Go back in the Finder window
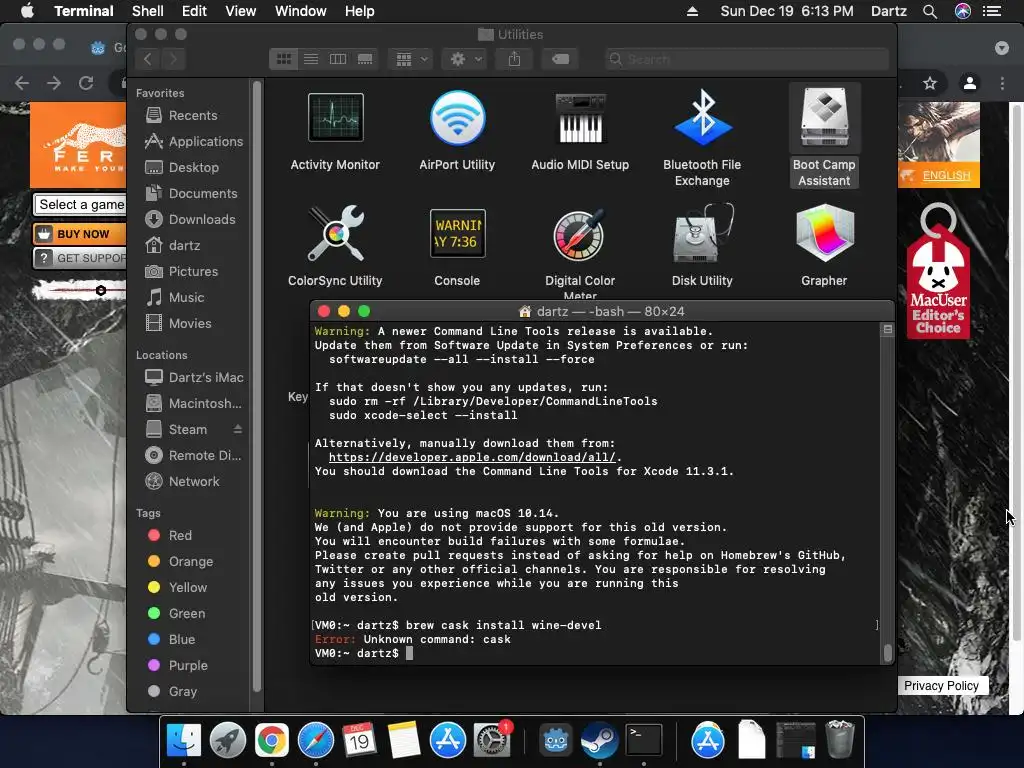The height and width of the screenshot is (768, 1024). tap(148, 59)
